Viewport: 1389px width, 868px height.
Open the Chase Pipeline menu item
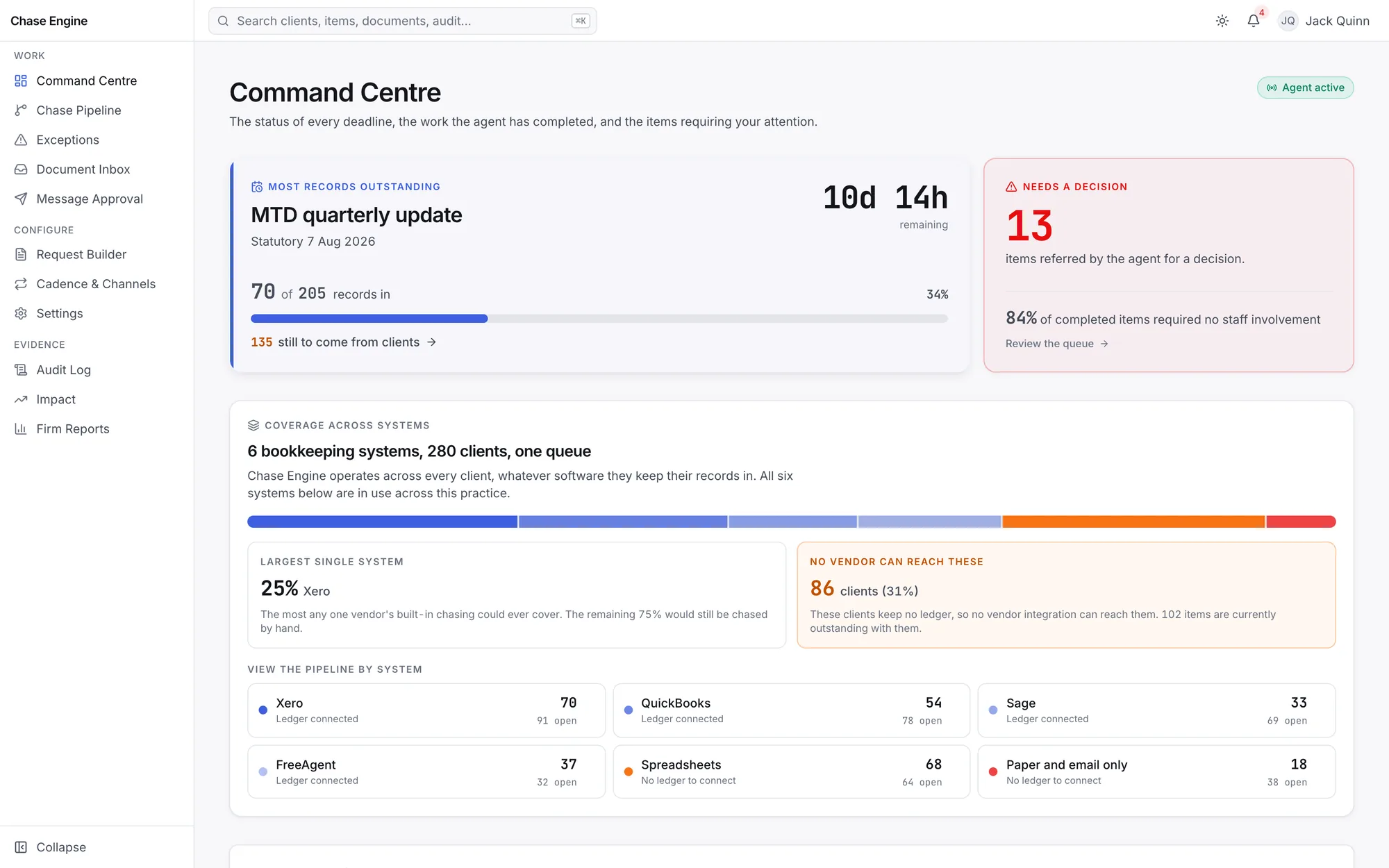coord(97,110)
